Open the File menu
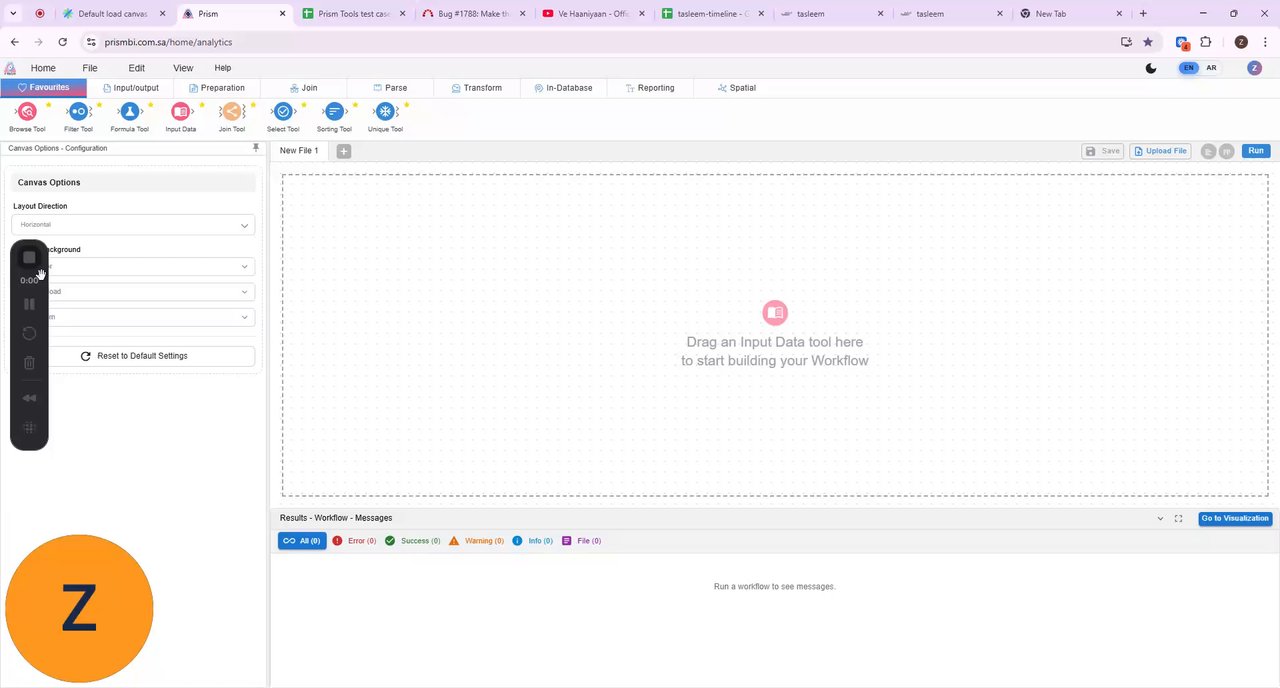1280x688 pixels. [90, 68]
